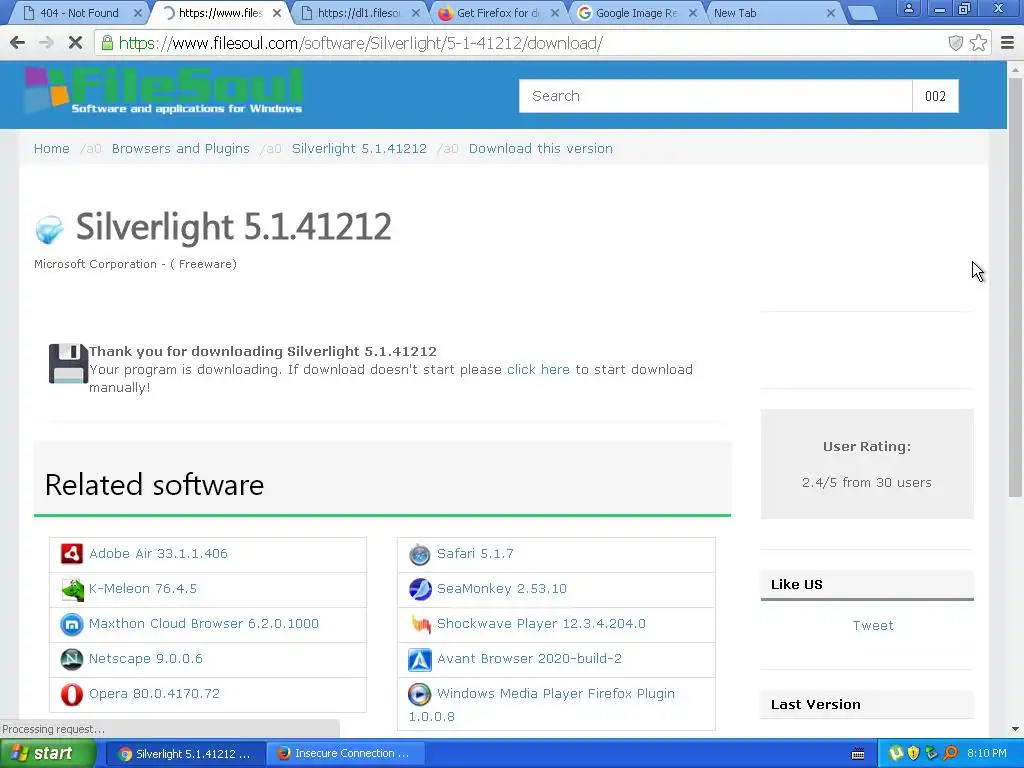Click the 'User Rating:' heading text
This screenshot has height=768, width=1024.
pos(867,447)
